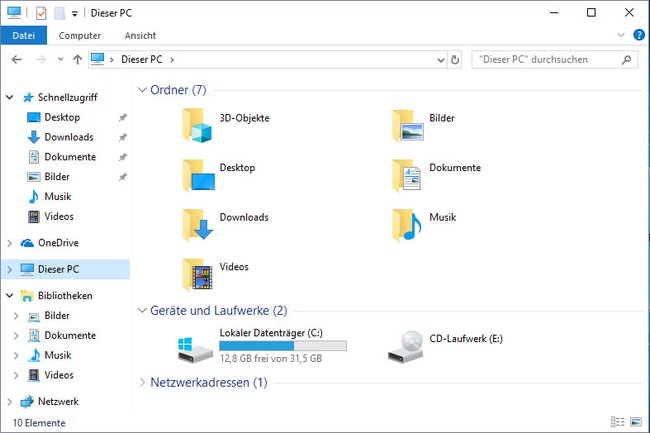Image resolution: width=650 pixels, height=433 pixels.
Task: Refresh the Dieser PC view
Action: tap(455, 60)
